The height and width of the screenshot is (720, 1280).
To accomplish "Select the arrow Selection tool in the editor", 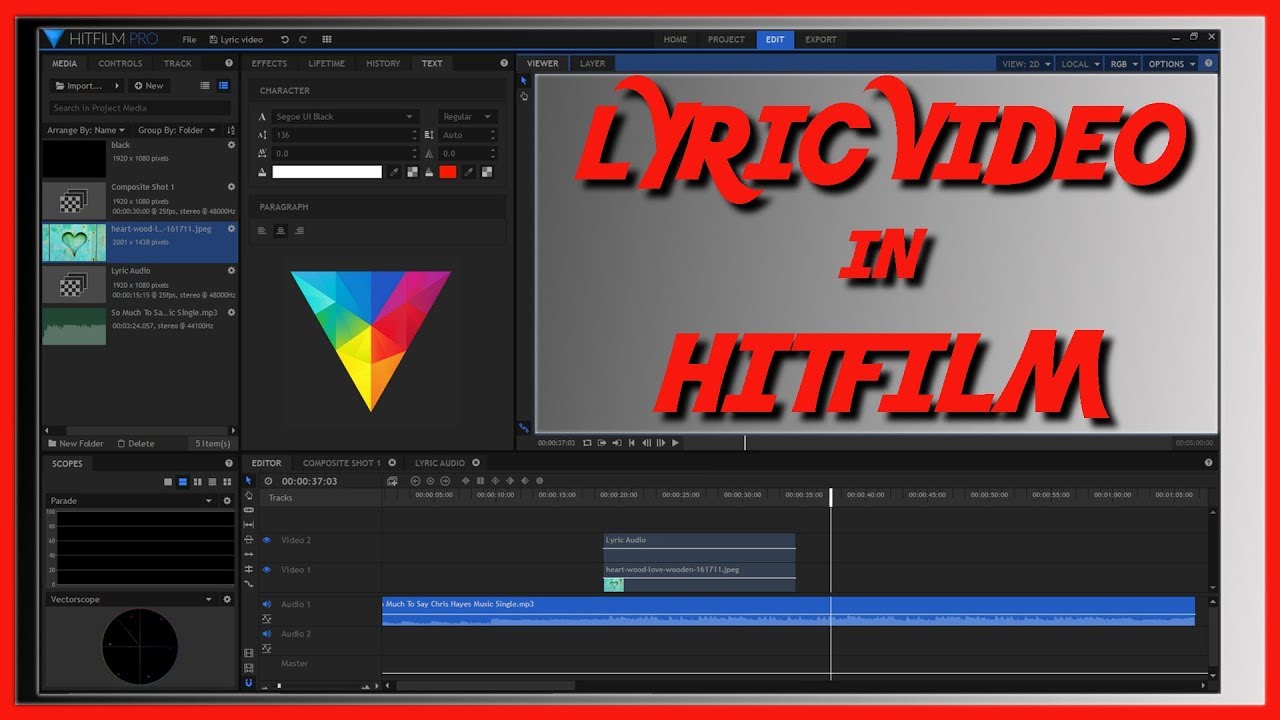I will pos(249,480).
